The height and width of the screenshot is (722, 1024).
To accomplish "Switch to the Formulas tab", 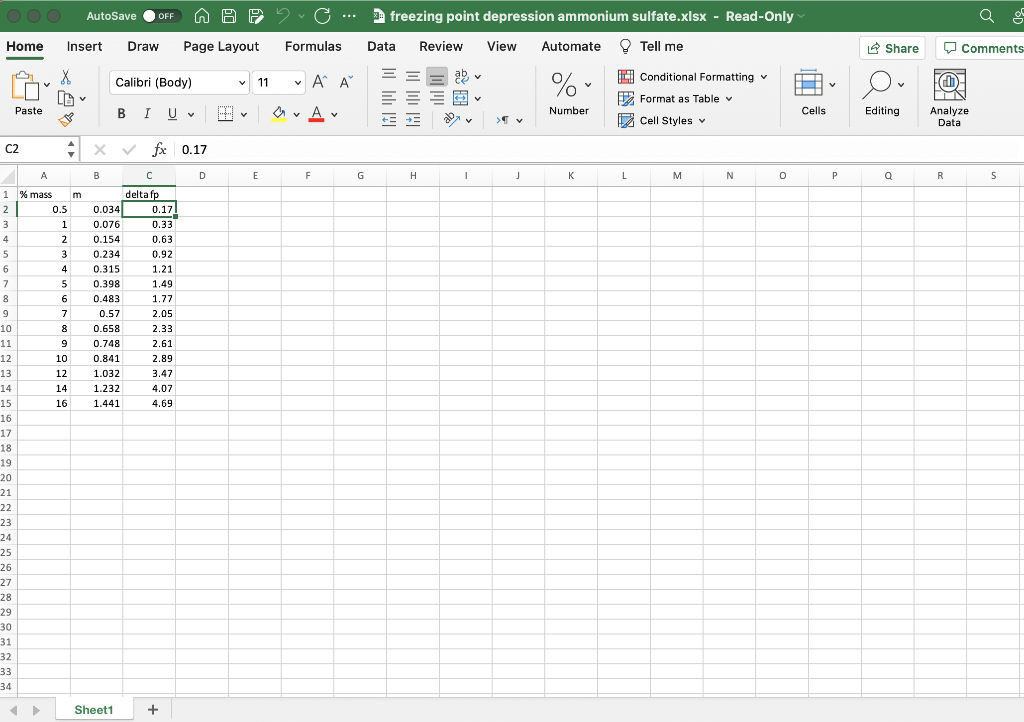I will click(313, 46).
